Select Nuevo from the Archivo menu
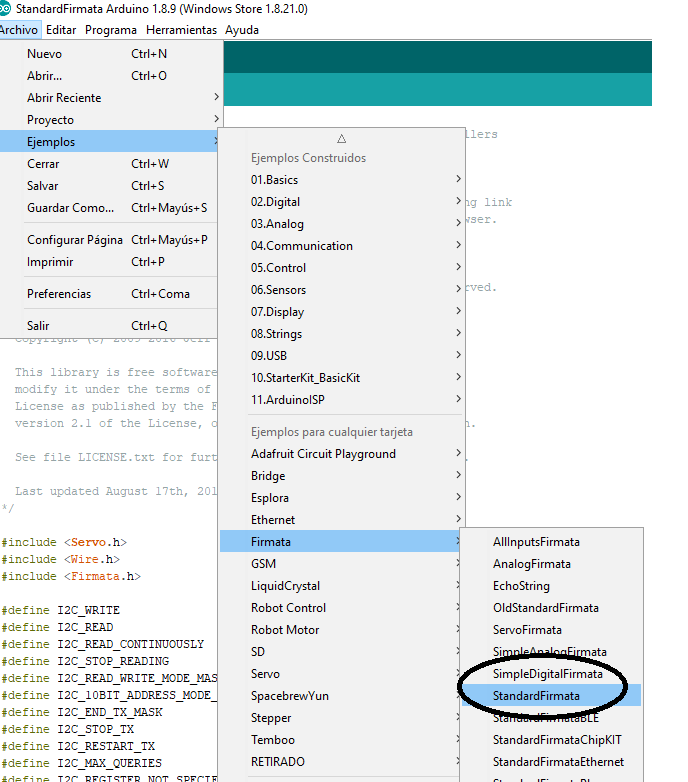Image resolution: width=688 pixels, height=782 pixels. coord(44,54)
